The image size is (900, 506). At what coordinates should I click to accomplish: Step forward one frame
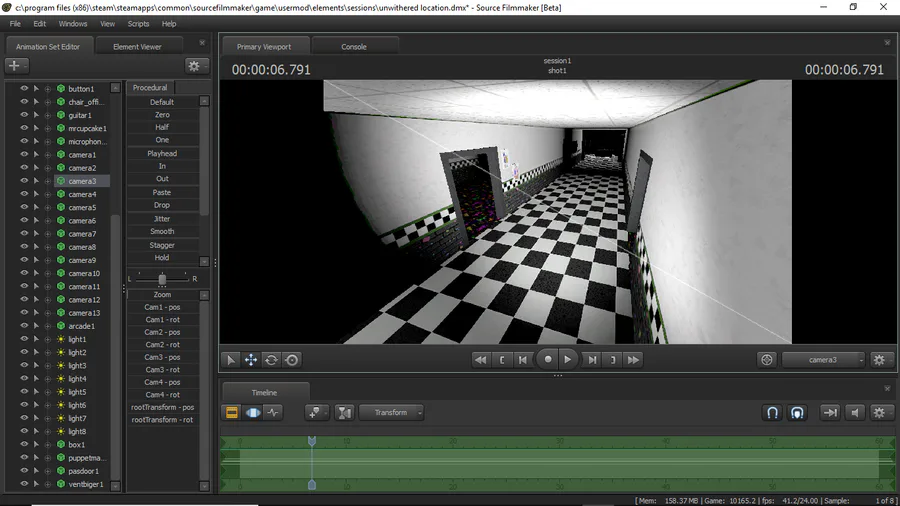(592, 360)
